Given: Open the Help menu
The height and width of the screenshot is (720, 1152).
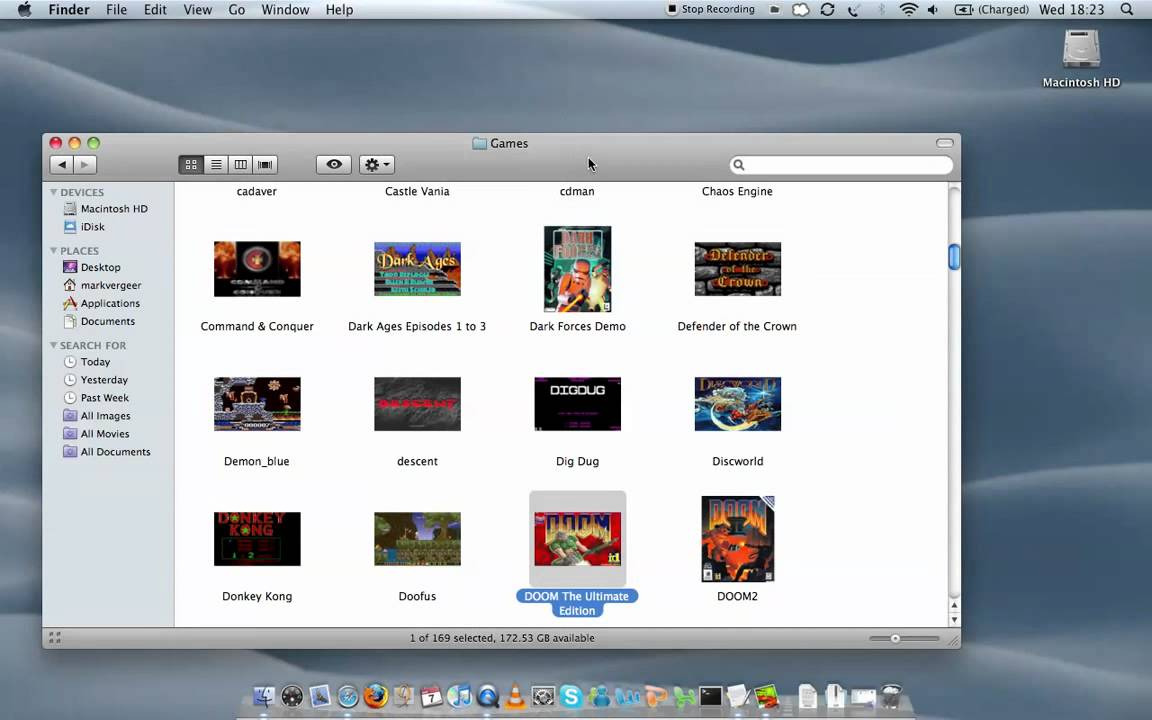Looking at the screenshot, I should 339,10.
